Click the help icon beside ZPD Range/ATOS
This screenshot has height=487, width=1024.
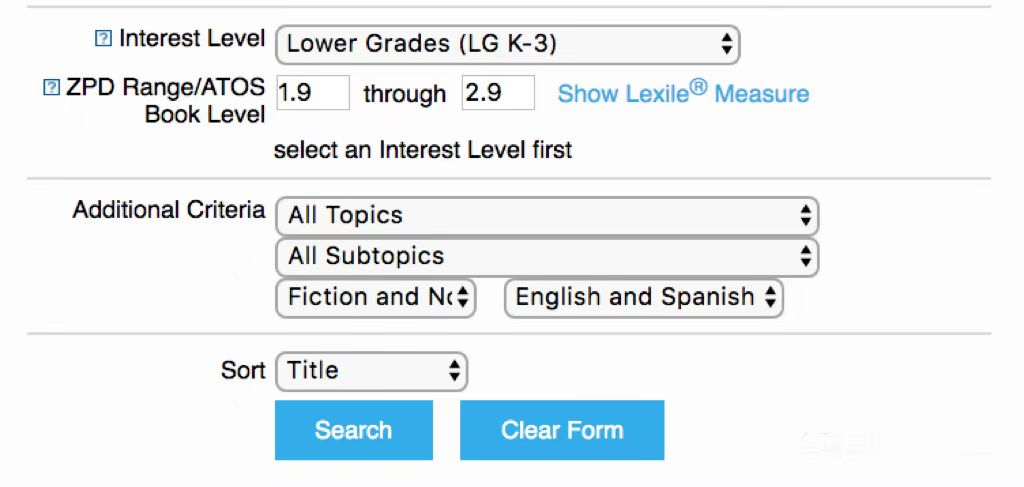coord(51,89)
